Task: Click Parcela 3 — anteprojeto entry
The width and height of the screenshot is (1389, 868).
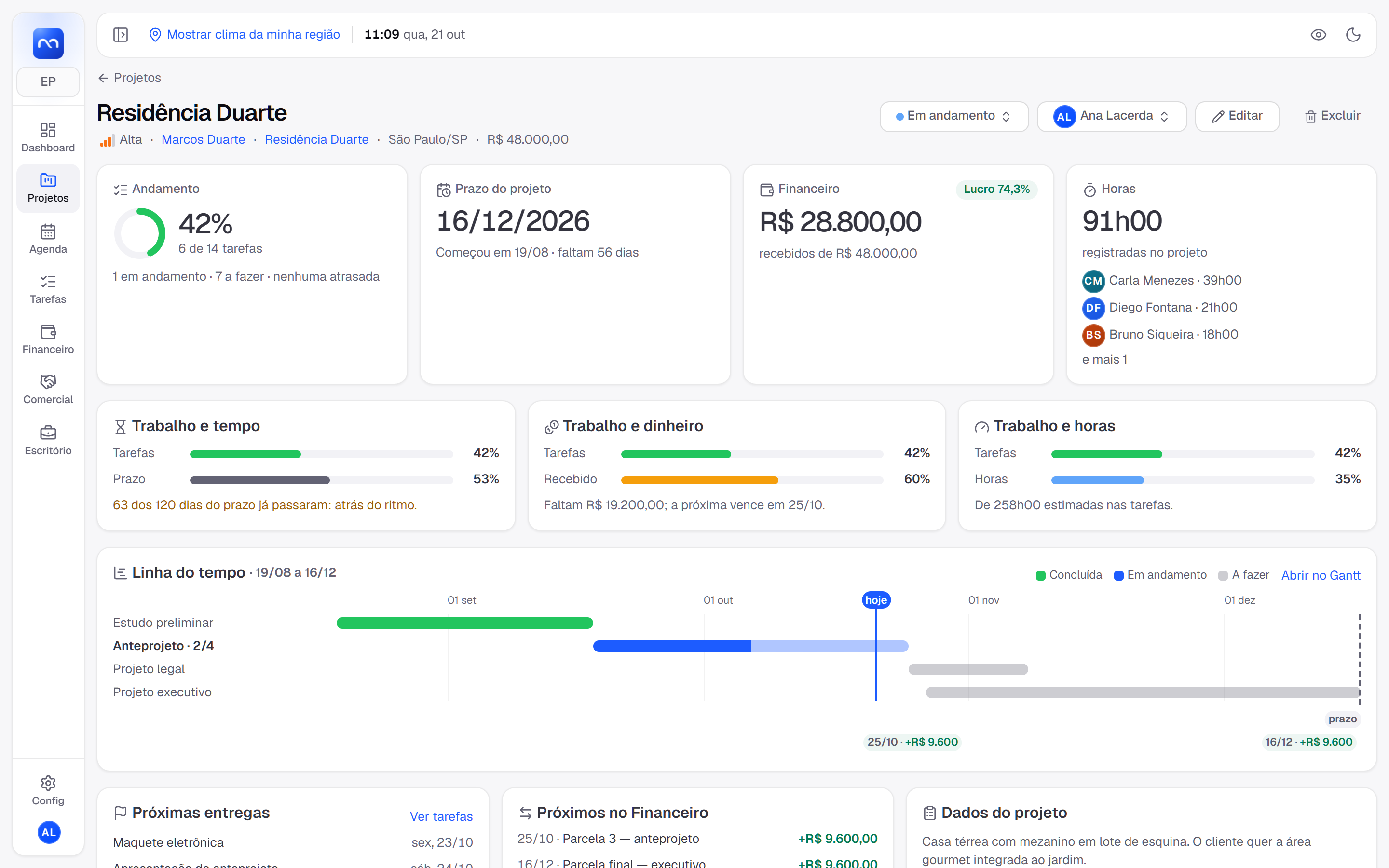Action: click(697, 839)
